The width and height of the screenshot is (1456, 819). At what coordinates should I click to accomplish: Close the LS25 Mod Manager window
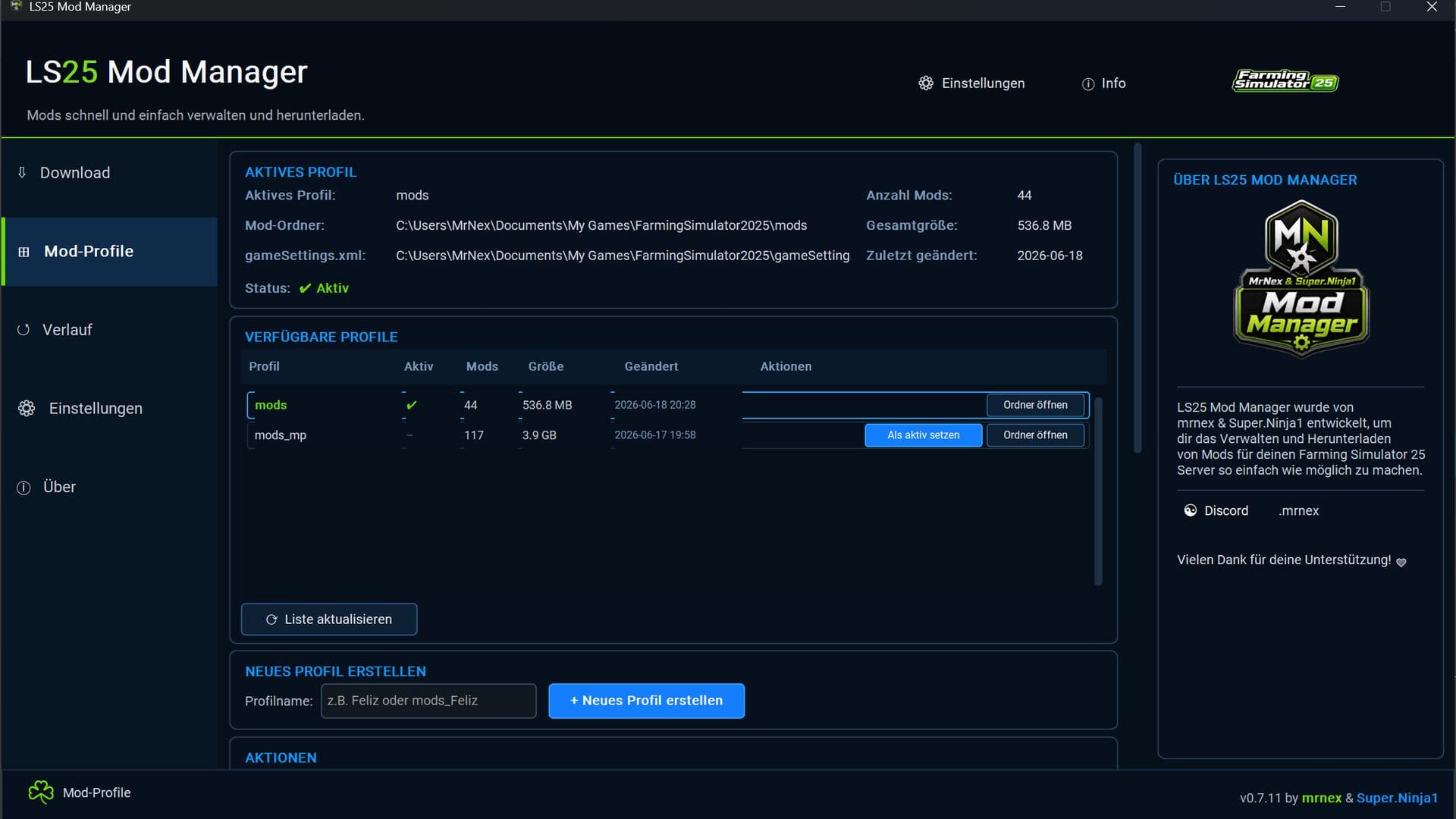pyautogui.click(x=1432, y=7)
